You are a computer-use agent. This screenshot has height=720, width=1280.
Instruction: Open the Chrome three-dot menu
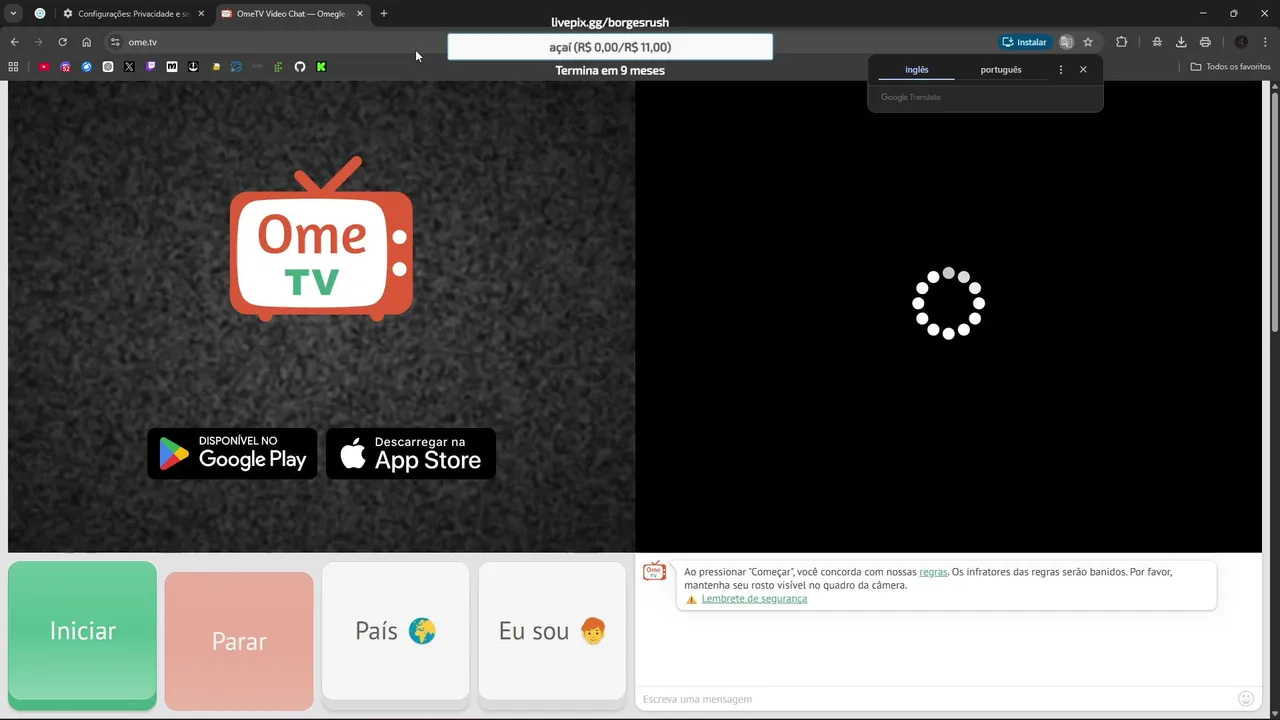tap(1266, 42)
